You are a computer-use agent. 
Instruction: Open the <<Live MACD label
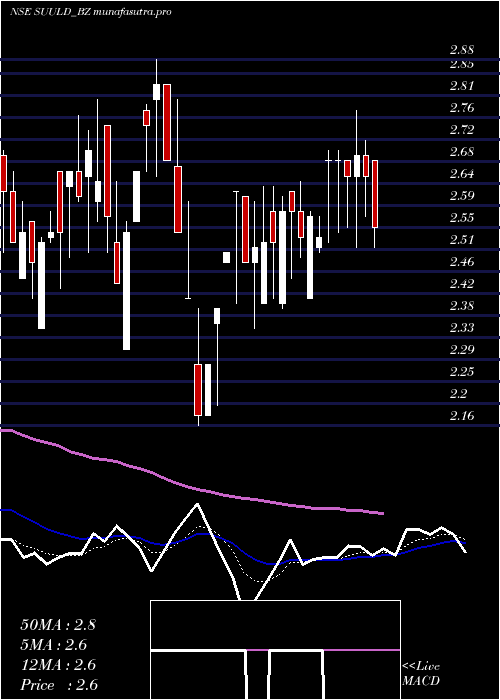point(421,674)
